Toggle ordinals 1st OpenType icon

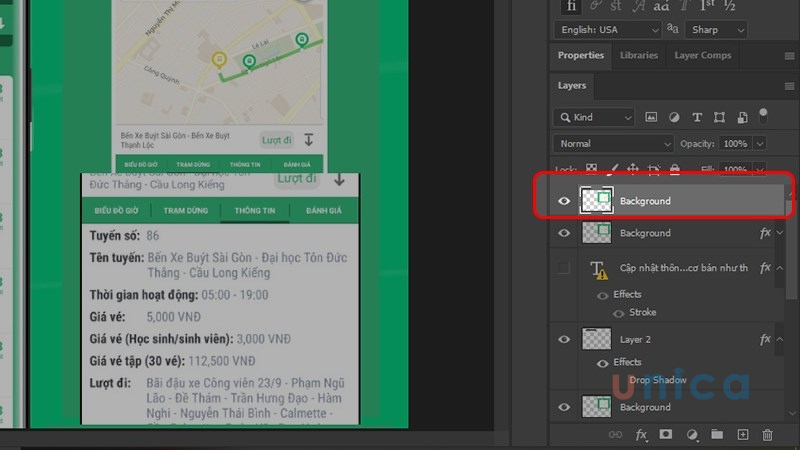(707, 6)
